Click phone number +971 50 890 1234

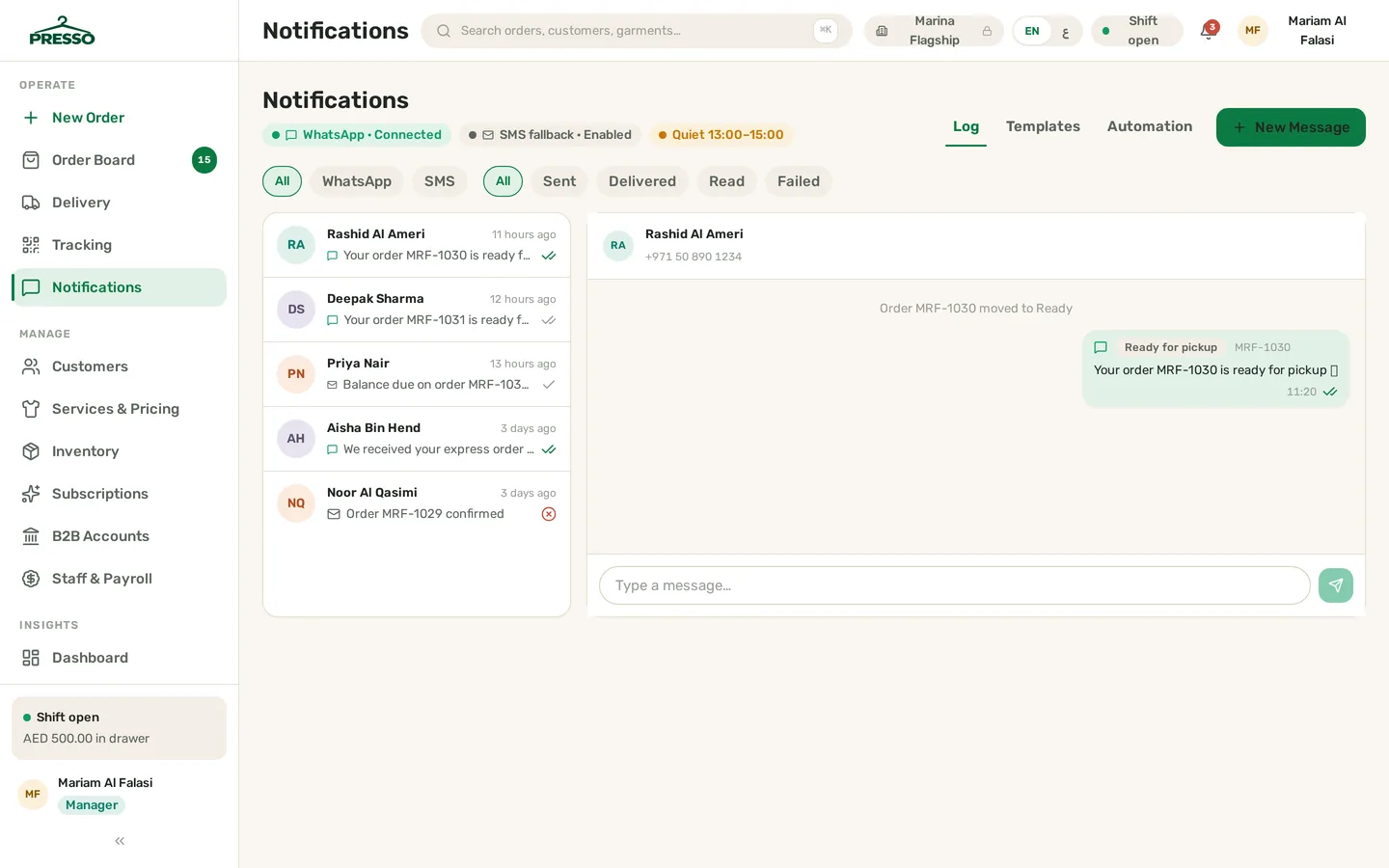point(694,257)
